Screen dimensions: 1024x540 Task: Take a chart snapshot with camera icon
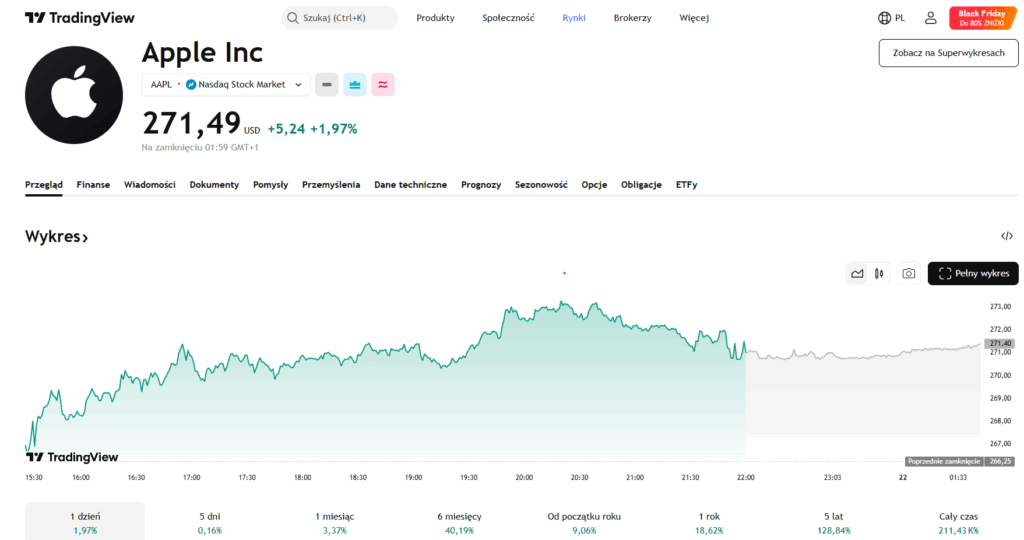(x=908, y=274)
